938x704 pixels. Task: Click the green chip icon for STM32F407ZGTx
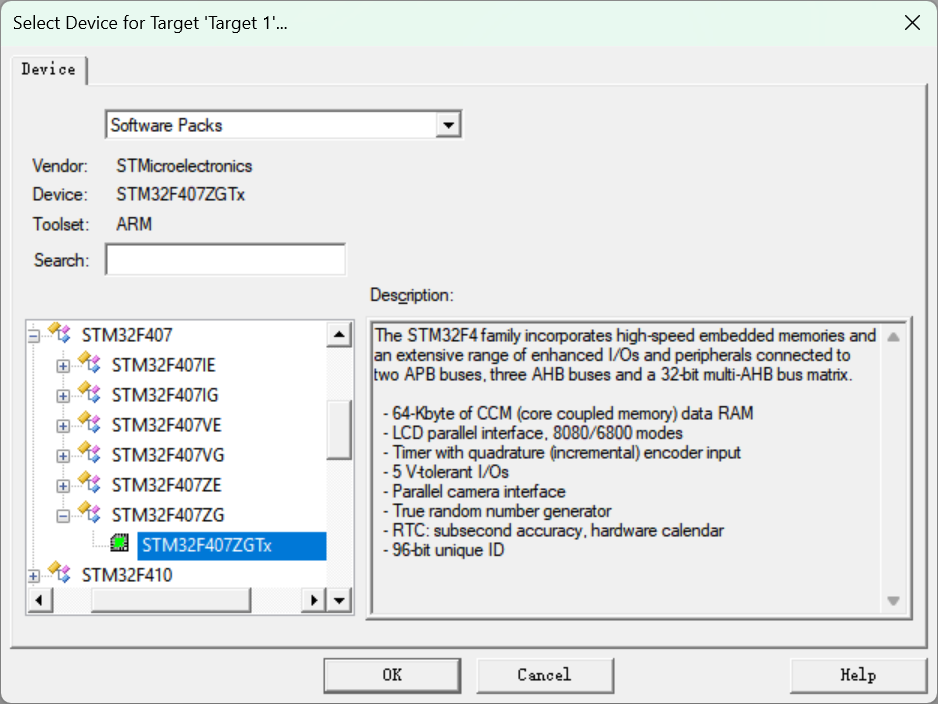120,543
